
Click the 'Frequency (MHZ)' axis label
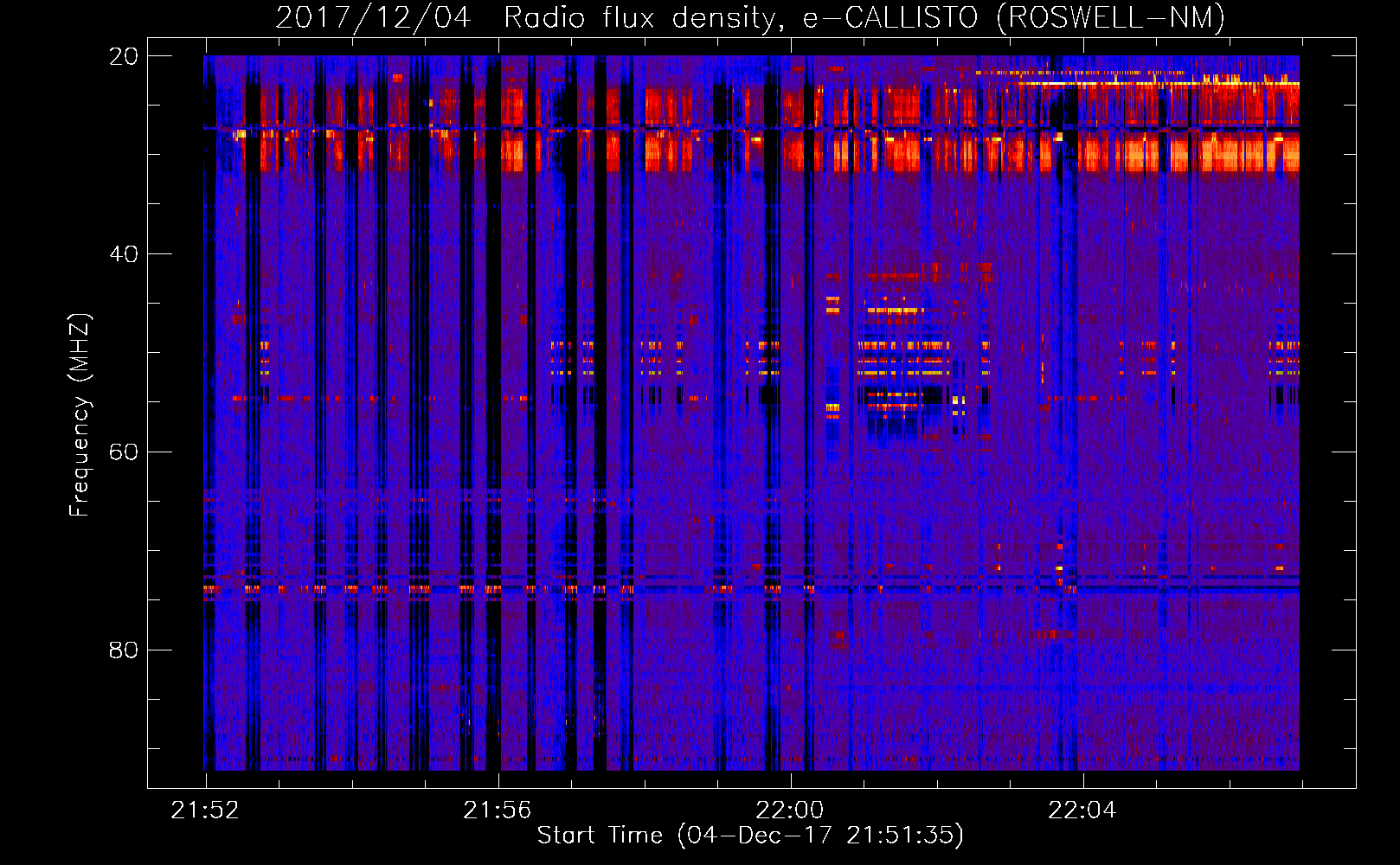[x=80, y=415]
